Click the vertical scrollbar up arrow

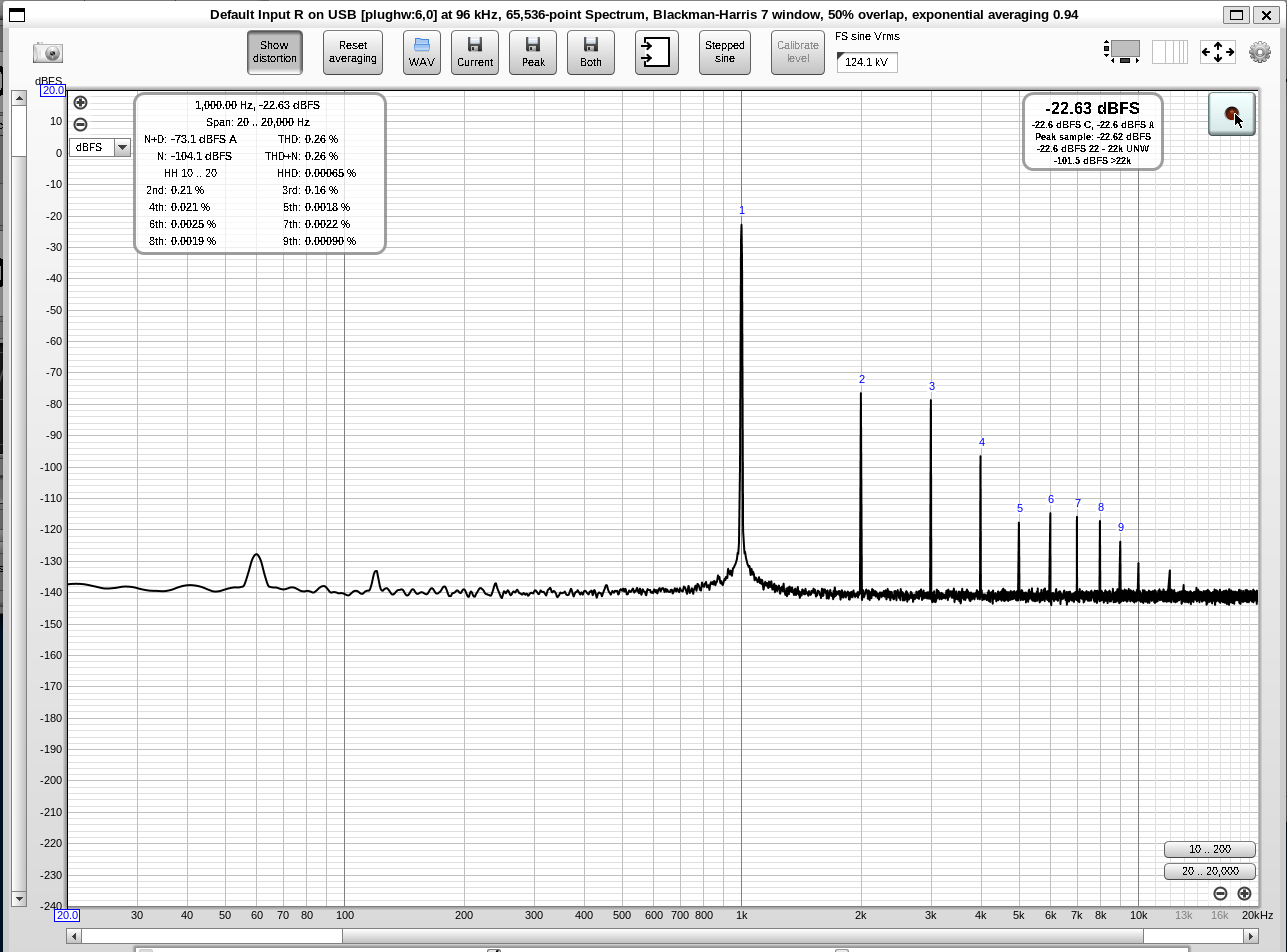point(18,98)
